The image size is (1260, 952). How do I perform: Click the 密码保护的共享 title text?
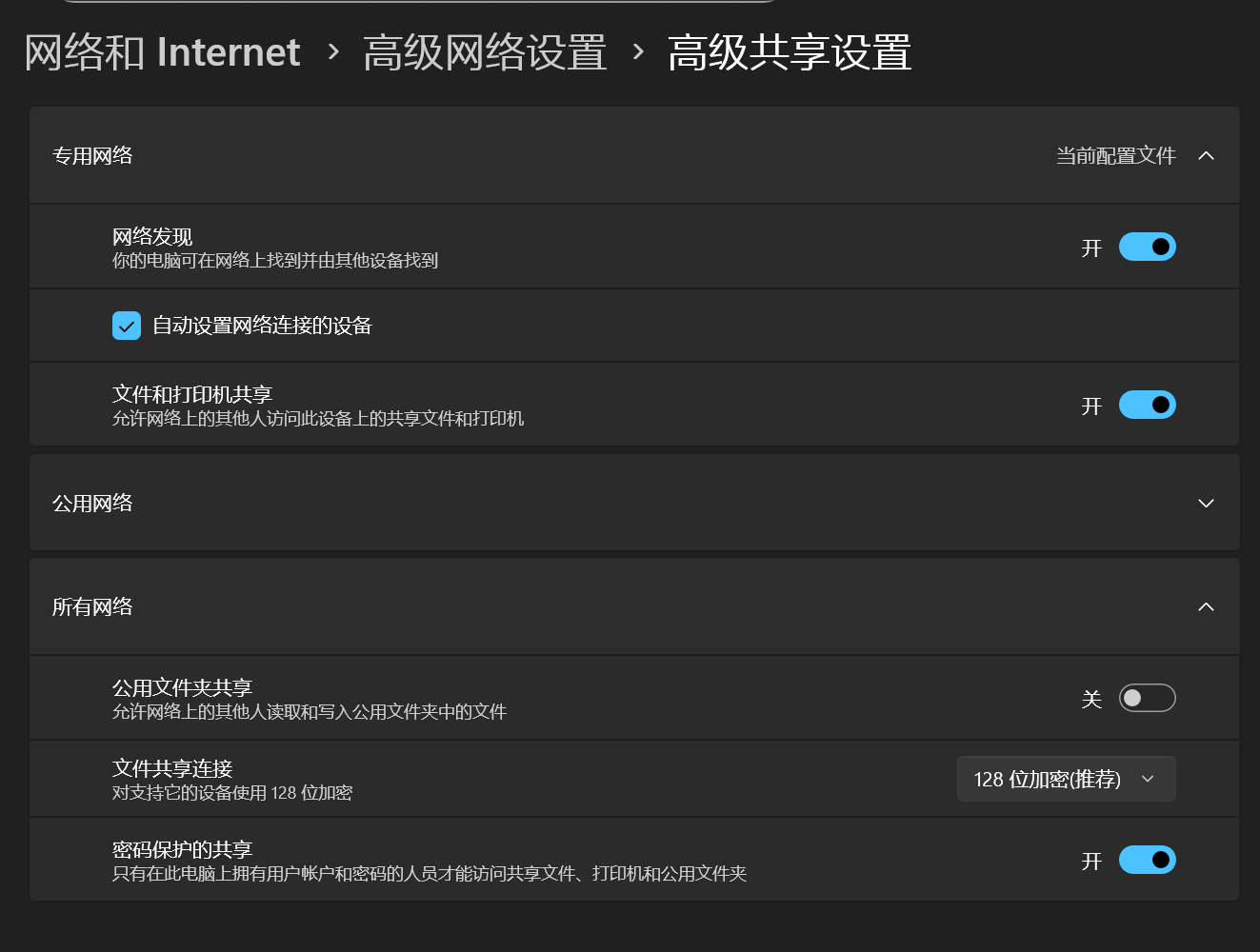pos(182,849)
